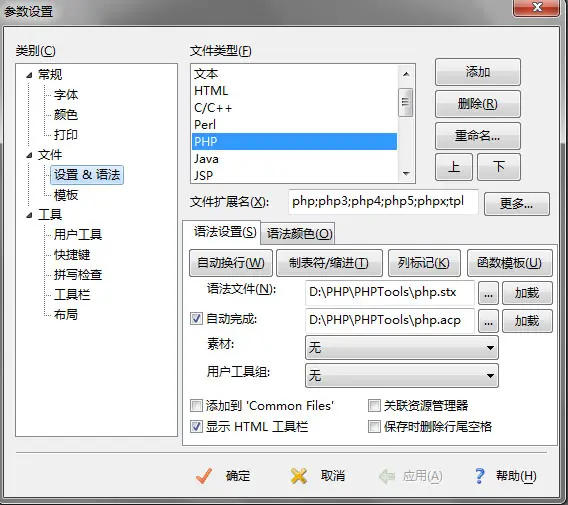Screen dimensions: 568x505
Task: Open 制表符/缩进(T) settings
Action: pos(329,263)
